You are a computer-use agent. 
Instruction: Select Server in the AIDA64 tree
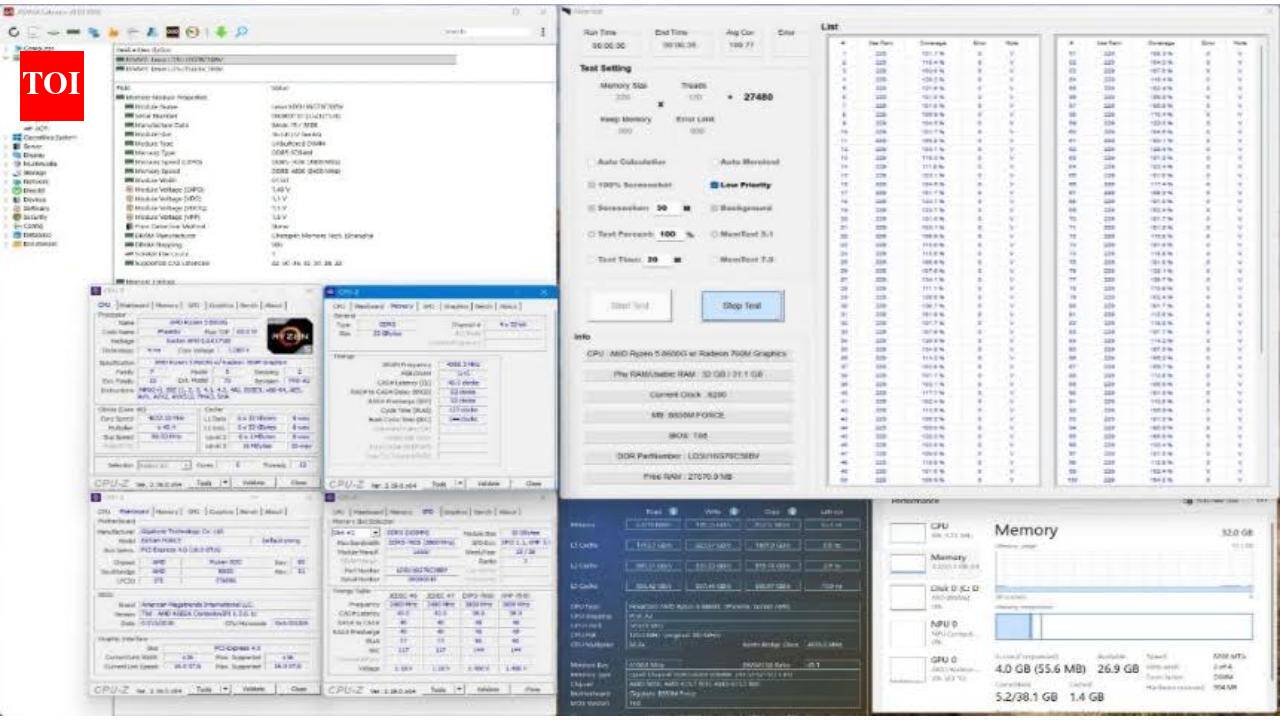click(x=33, y=146)
